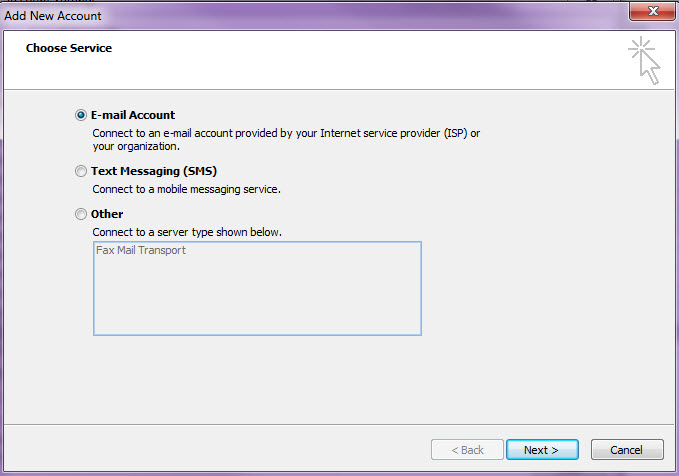The width and height of the screenshot is (679, 476).
Task: Choose the Text Messaging (SMS) option
Action: click(x=81, y=171)
